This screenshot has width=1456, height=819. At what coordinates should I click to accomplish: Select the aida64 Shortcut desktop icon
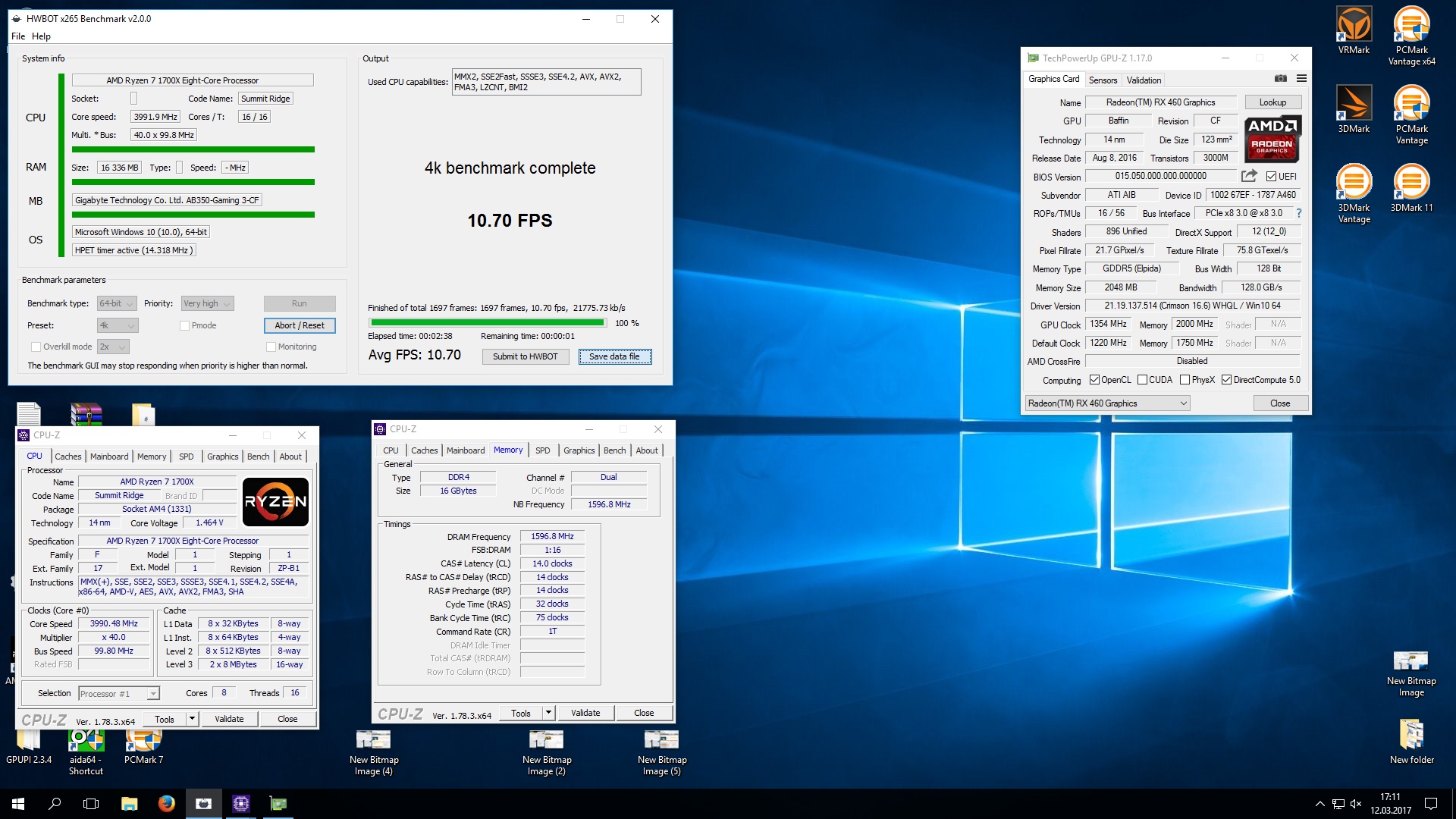[x=86, y=753]
